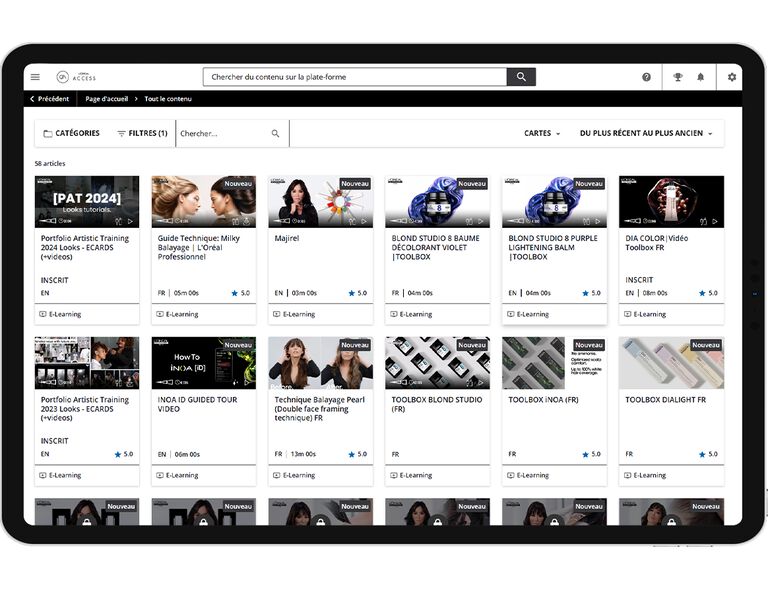Open DIA COLOR Vidéo Toolbox FR title

656,243
